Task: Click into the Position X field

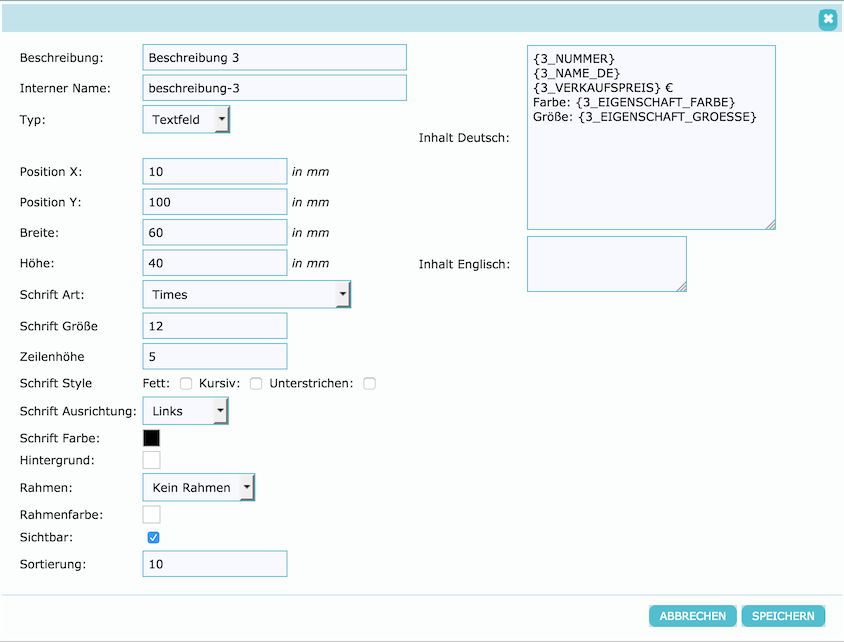Action: tap(214, 171)
